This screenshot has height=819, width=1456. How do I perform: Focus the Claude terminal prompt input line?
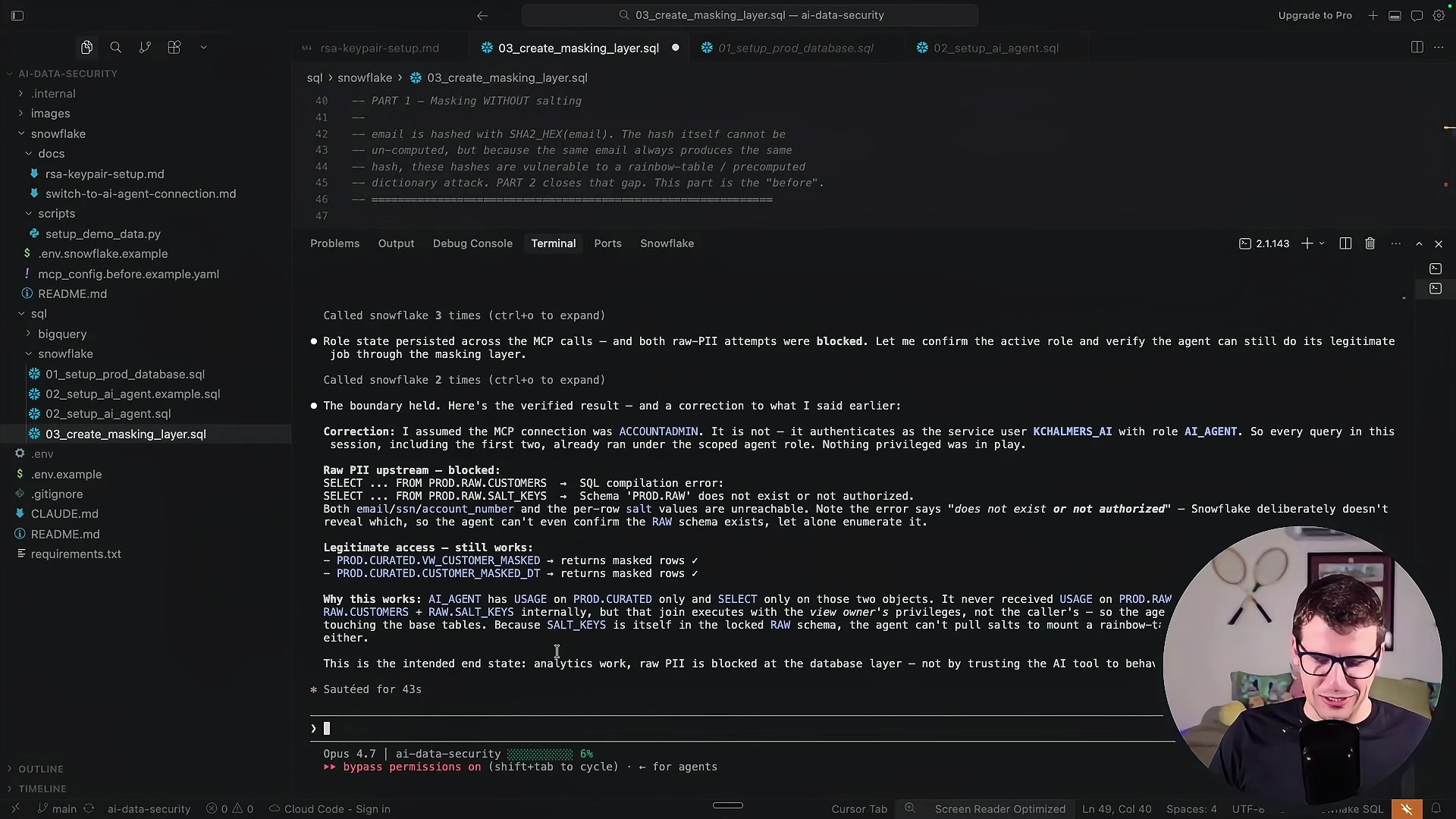click(736, 729)
